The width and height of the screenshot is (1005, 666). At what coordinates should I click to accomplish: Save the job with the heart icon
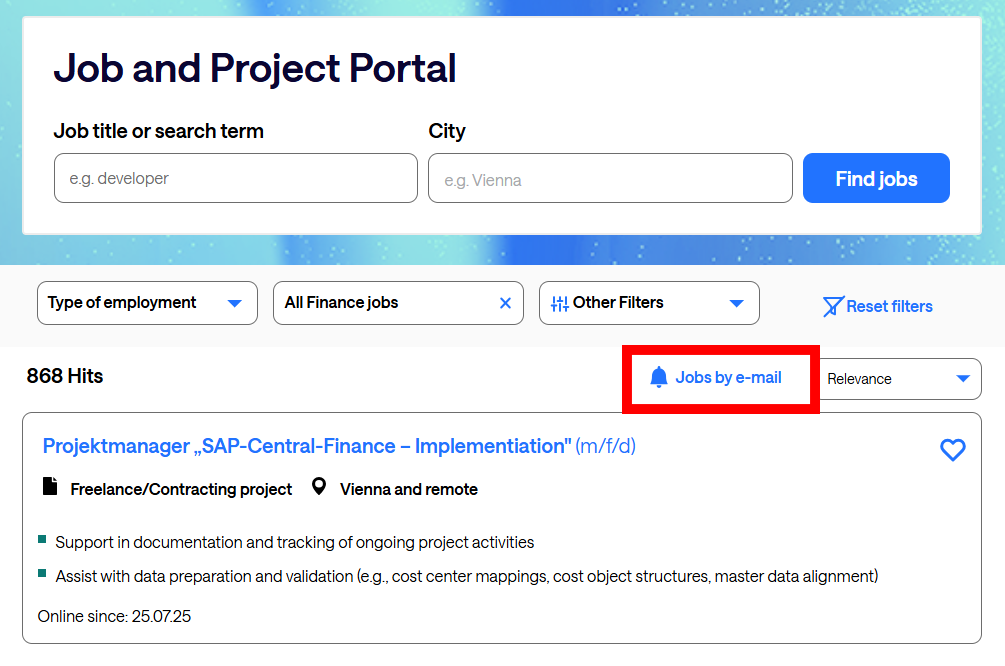click(x=953, y=450)
